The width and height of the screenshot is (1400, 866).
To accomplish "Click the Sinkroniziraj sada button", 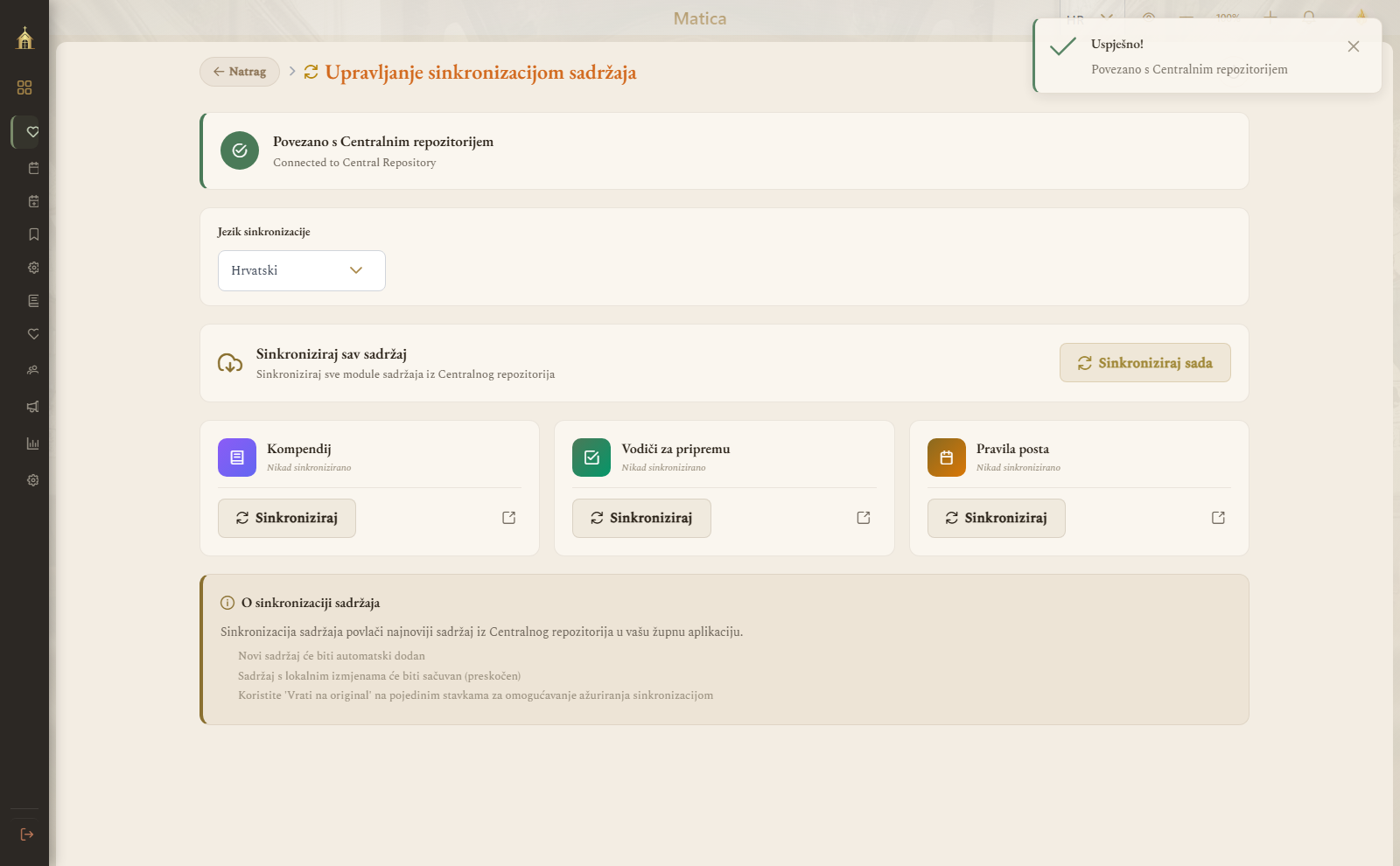I will click(x=1145, y=363).
